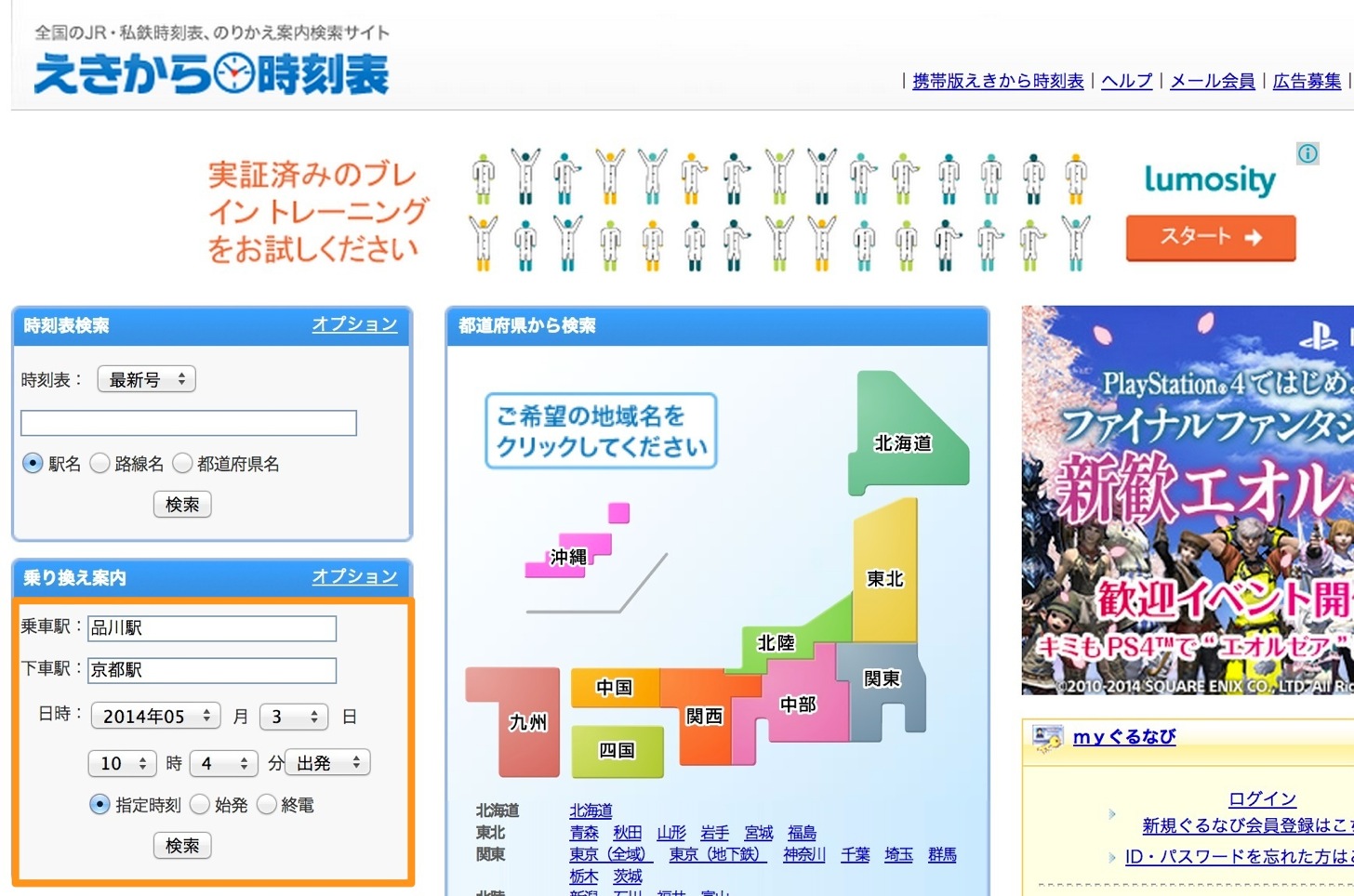Image resolution: width=1354 pixels, height=896 pixels.
Task: Click the 埼玉 prefecture link
Action: 898,854
